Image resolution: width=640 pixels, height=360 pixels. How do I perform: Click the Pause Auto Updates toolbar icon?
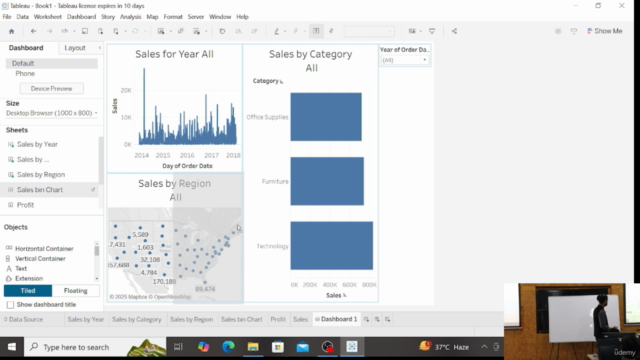coord(116,31)
